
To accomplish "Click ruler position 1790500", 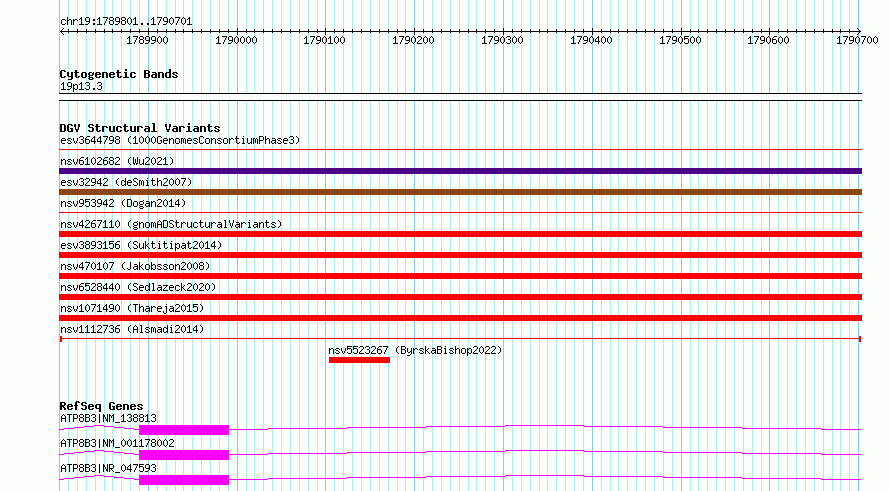I will pos(680,40).
